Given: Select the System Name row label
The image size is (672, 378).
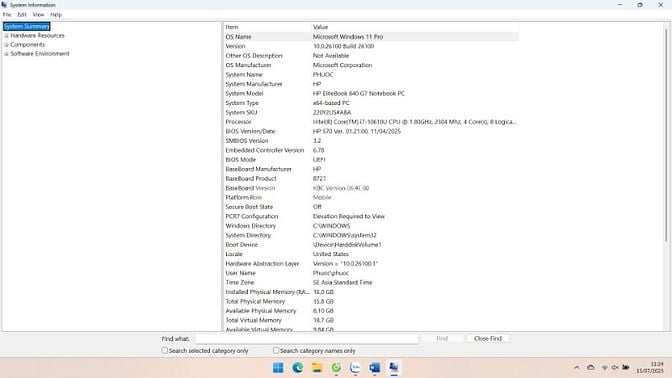Looking at the screenshot, I should click(244, 75).
